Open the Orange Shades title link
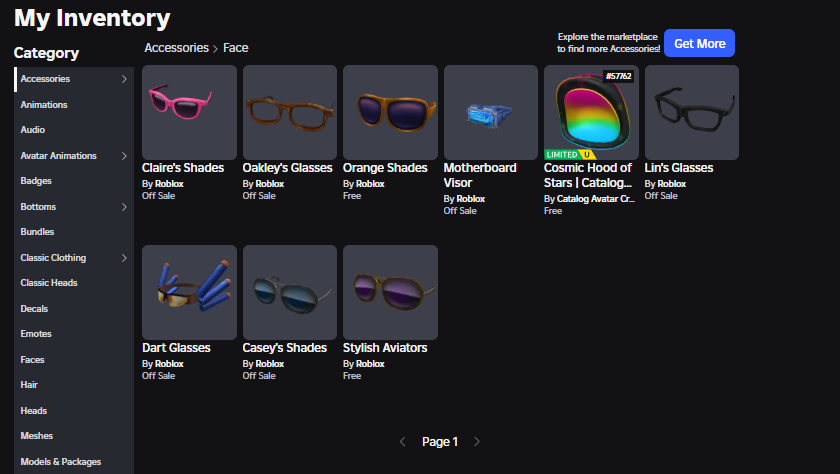Viewport: 840px width, 474px height. (x=385, y=168)
